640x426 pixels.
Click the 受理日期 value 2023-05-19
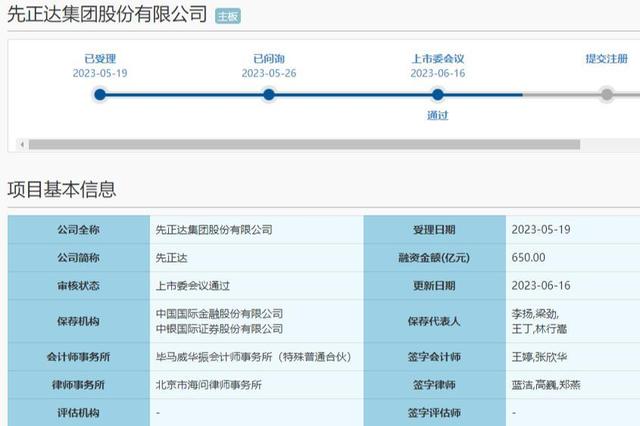point(541,230)
